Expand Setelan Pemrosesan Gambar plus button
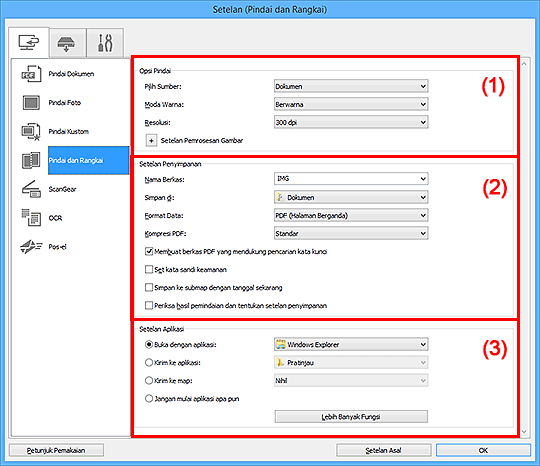This screenshot has width=540, height=466. tap(151, 141)
